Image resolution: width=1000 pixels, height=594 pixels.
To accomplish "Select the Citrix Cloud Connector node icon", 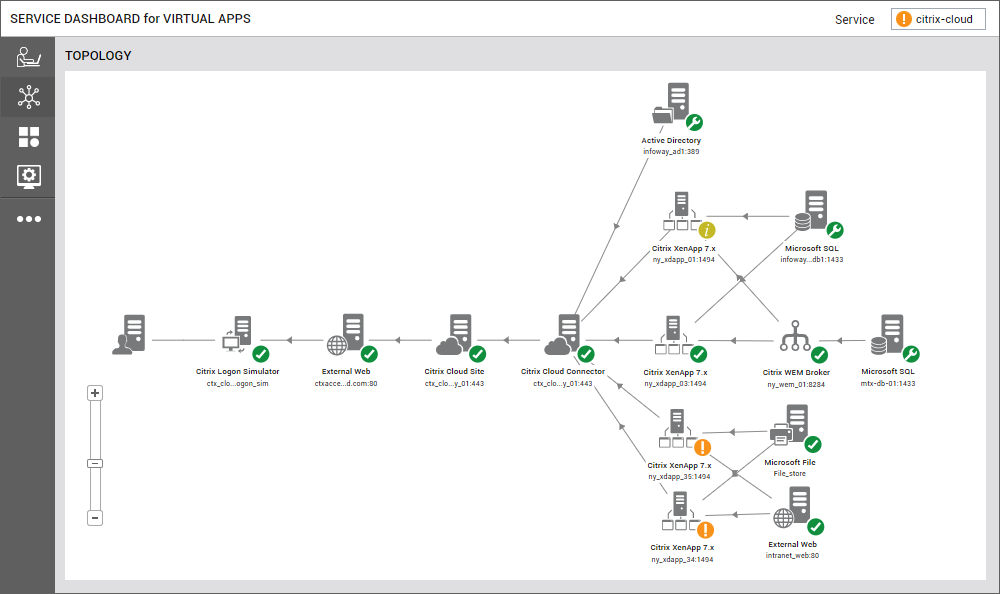I will coord(562,334).
